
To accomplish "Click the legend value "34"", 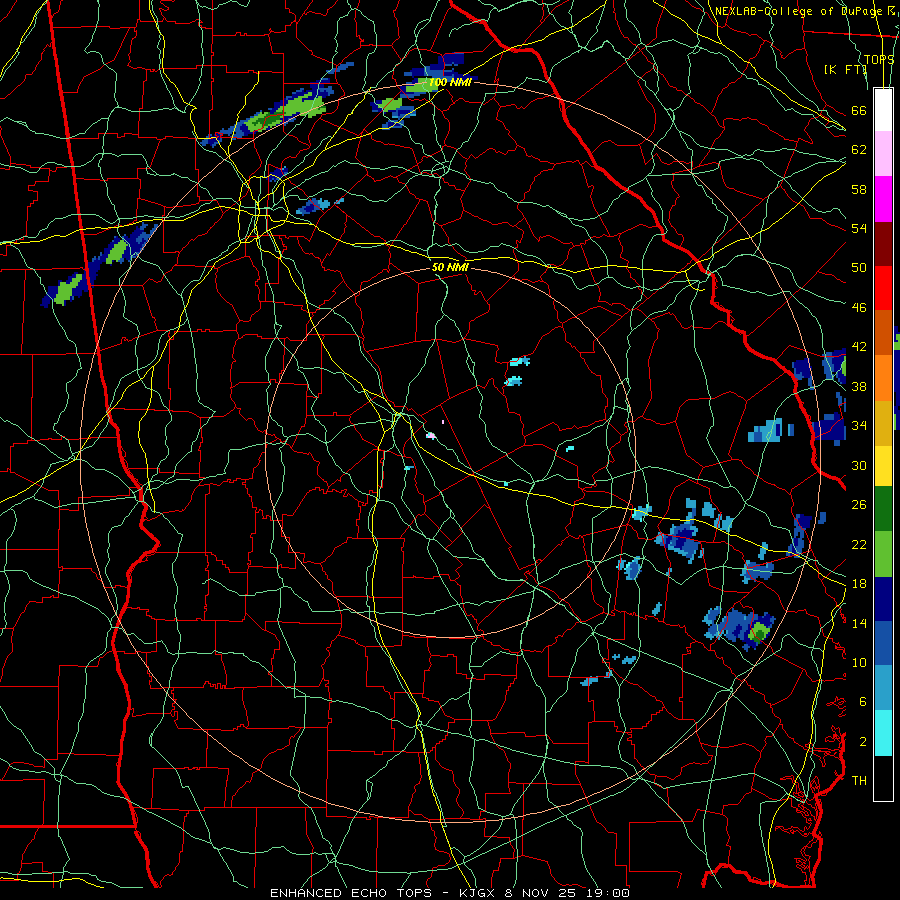I will pyautogui.click(x=859, y=425).
